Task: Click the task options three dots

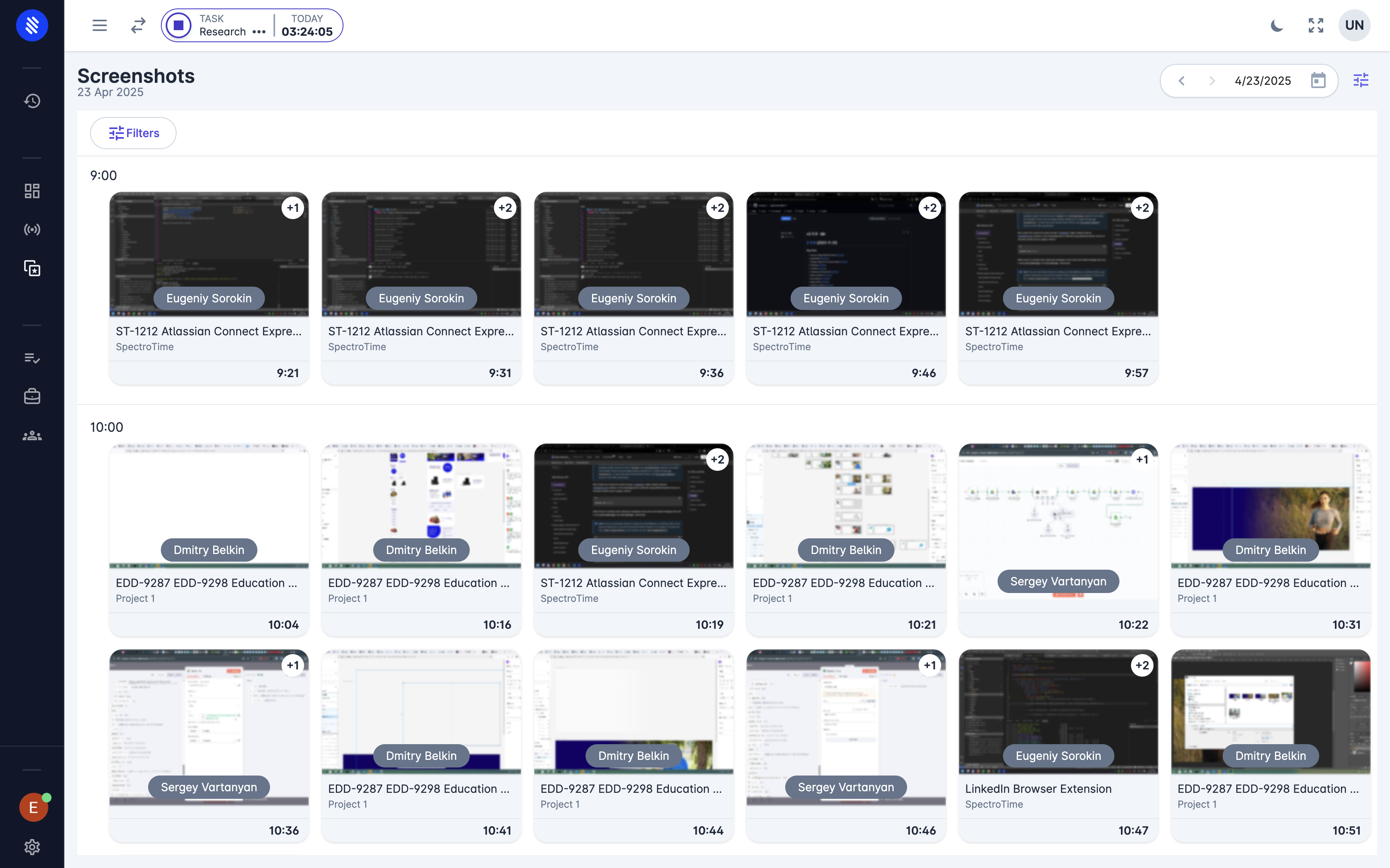Action: click(x=259, y=32)
